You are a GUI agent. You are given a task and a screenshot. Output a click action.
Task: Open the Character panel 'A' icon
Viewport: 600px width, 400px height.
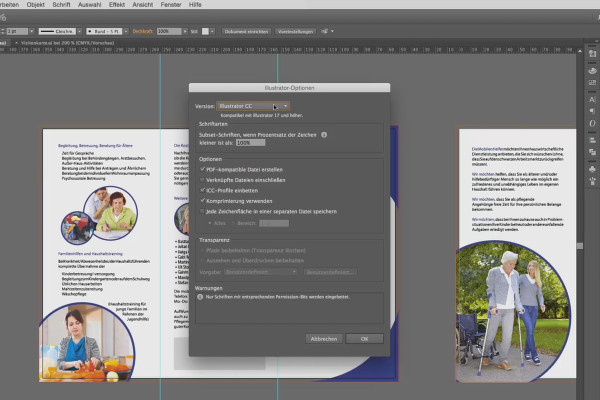point(592,100)
